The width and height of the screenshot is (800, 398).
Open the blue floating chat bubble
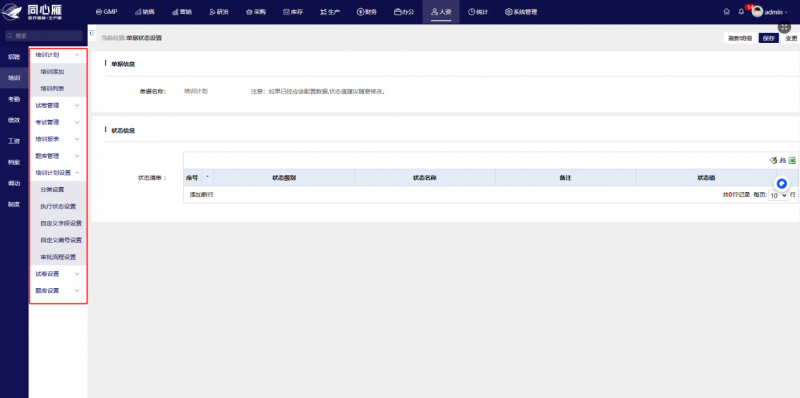coord(782,184)
